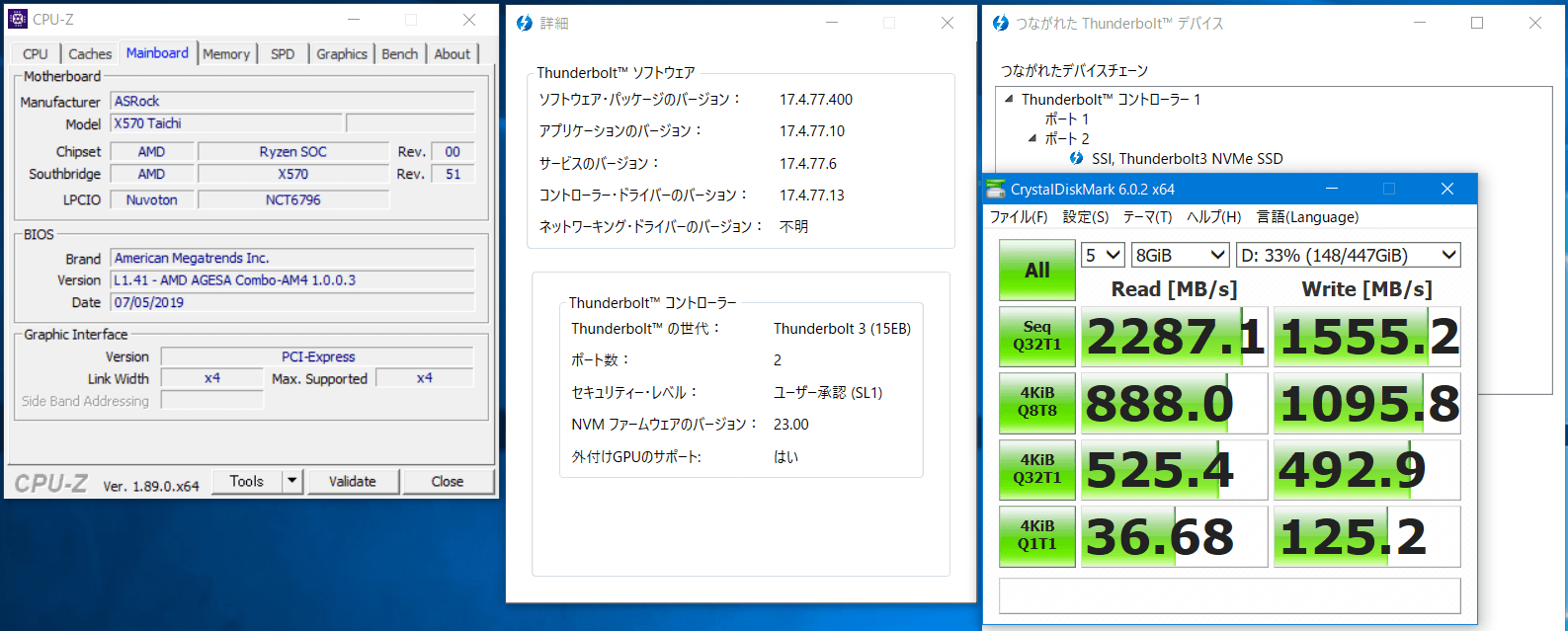Run the Seq Q32T1 test
This screenshot has height=631, width=1568.
point(1037,336)
